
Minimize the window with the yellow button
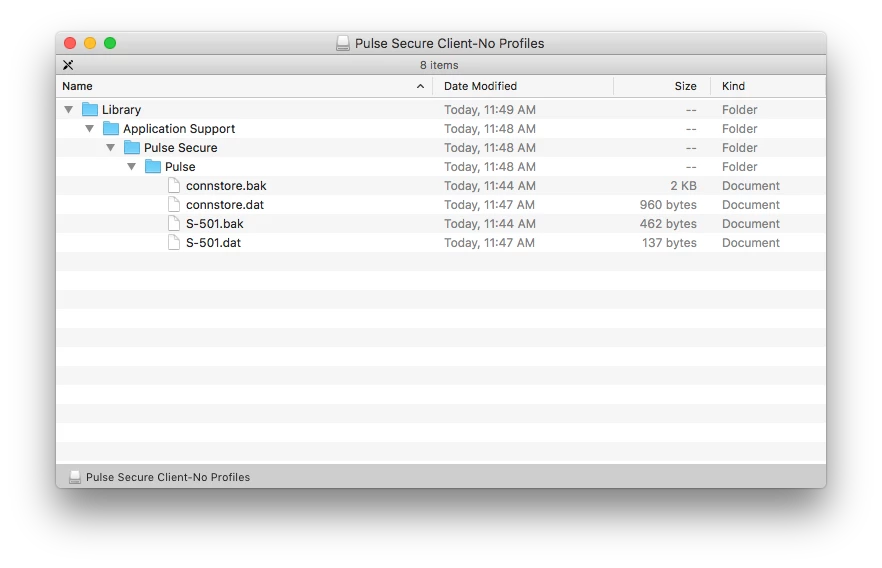(90, 43)
